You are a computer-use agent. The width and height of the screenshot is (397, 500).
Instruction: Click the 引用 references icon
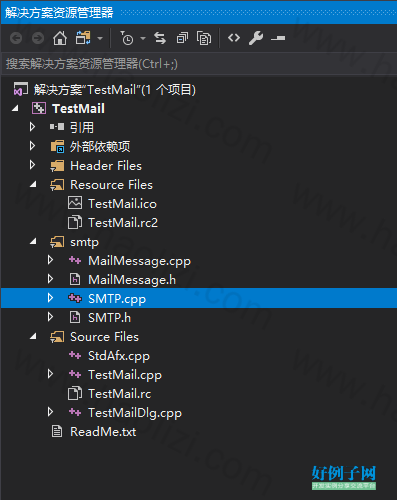[x=57, y=127]
